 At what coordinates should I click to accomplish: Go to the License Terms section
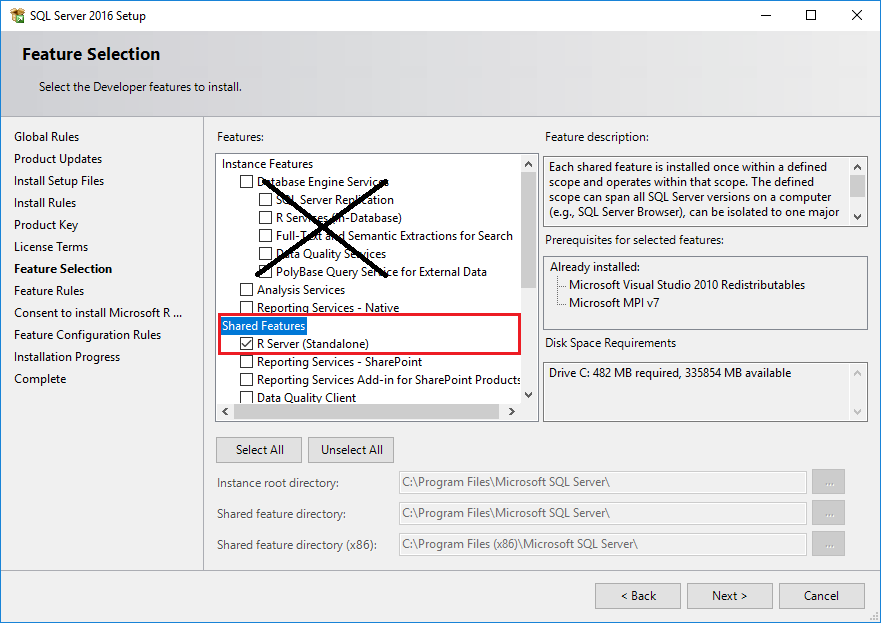(x=50, y=246)
